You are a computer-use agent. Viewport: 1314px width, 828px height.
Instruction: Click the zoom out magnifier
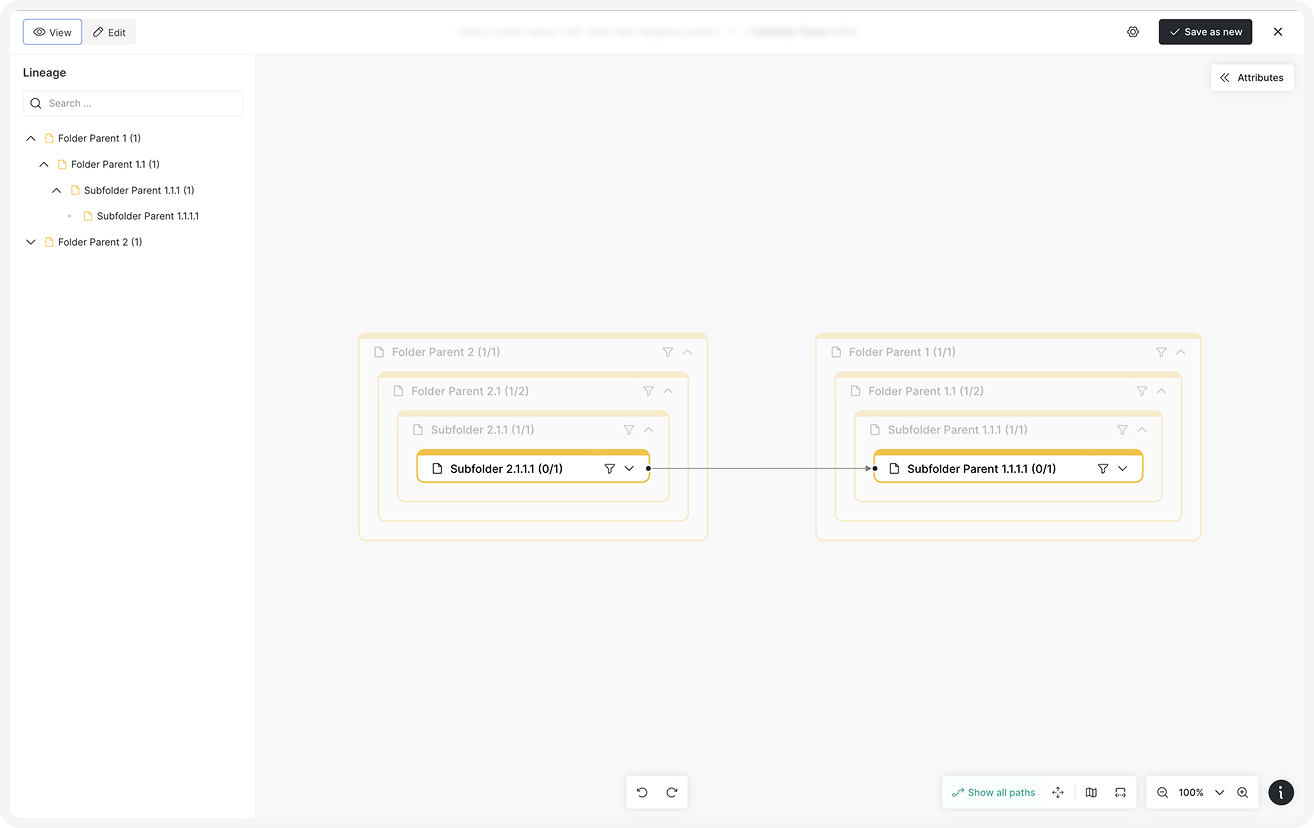(1163, 792)
